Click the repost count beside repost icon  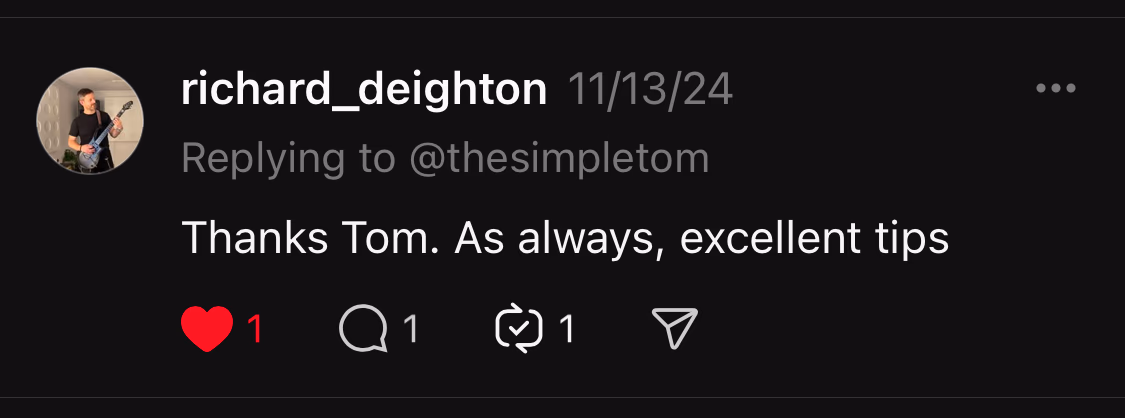click(567, 329)
